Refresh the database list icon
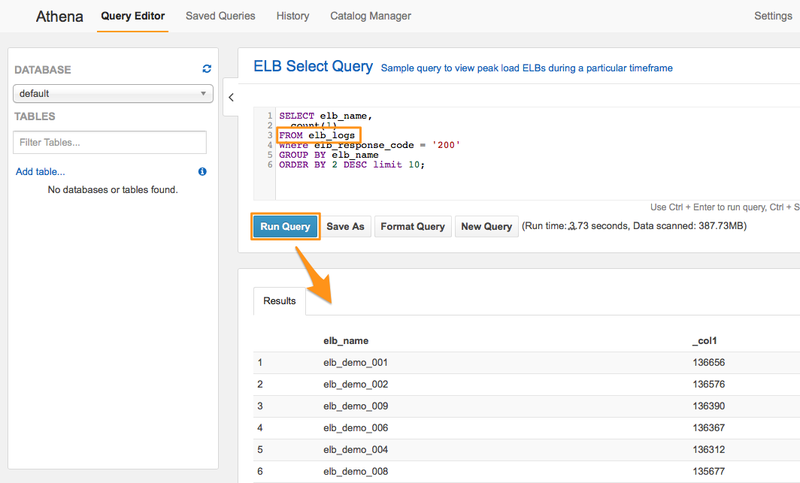This screenshot has width=800, height=483. pyautogui.click(x=207, y=69)
